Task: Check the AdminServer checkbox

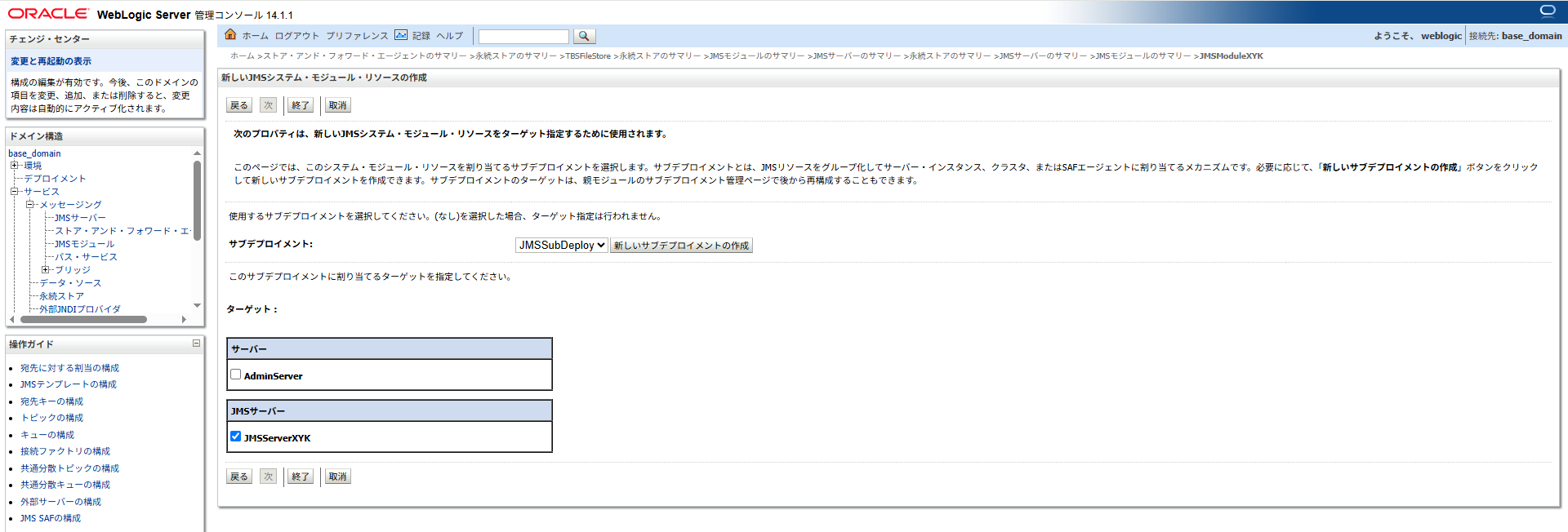Action: (x=235, y=375)
